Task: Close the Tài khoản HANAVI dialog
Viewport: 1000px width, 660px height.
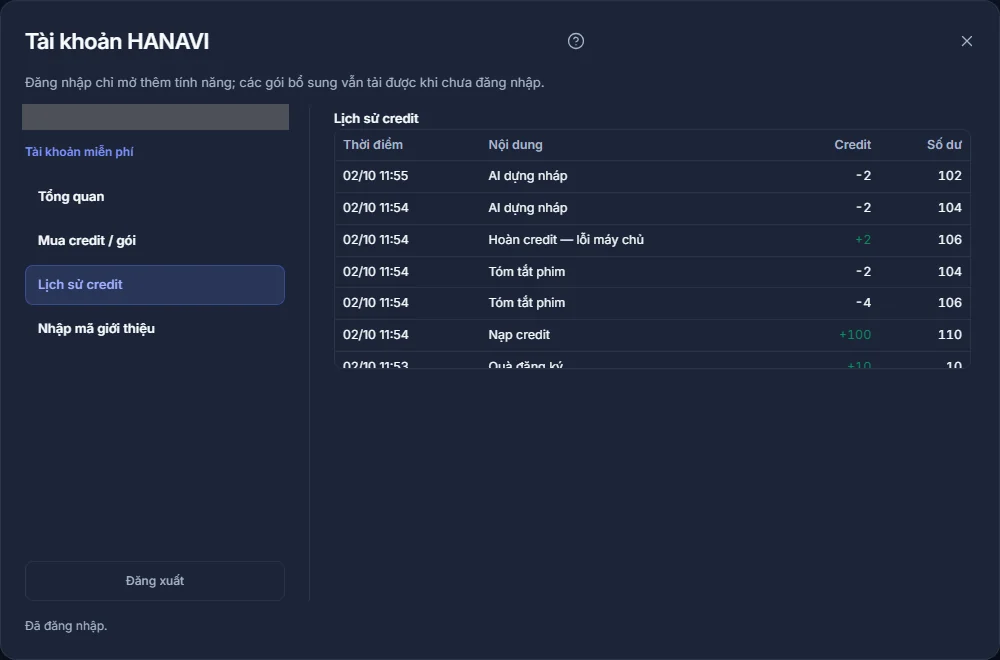Action: coord(967,41)
